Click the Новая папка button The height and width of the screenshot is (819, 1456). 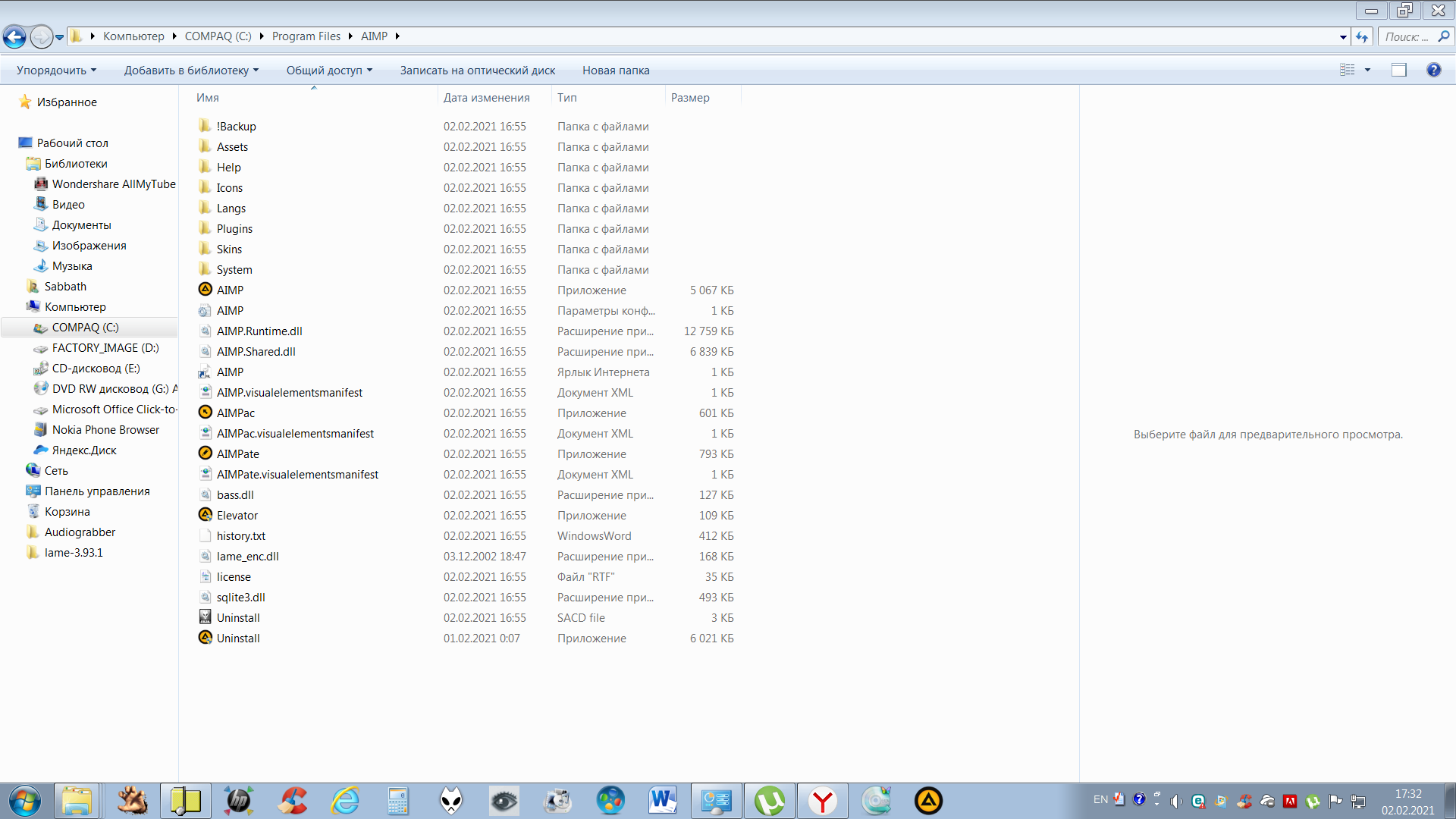pos(616,70)
